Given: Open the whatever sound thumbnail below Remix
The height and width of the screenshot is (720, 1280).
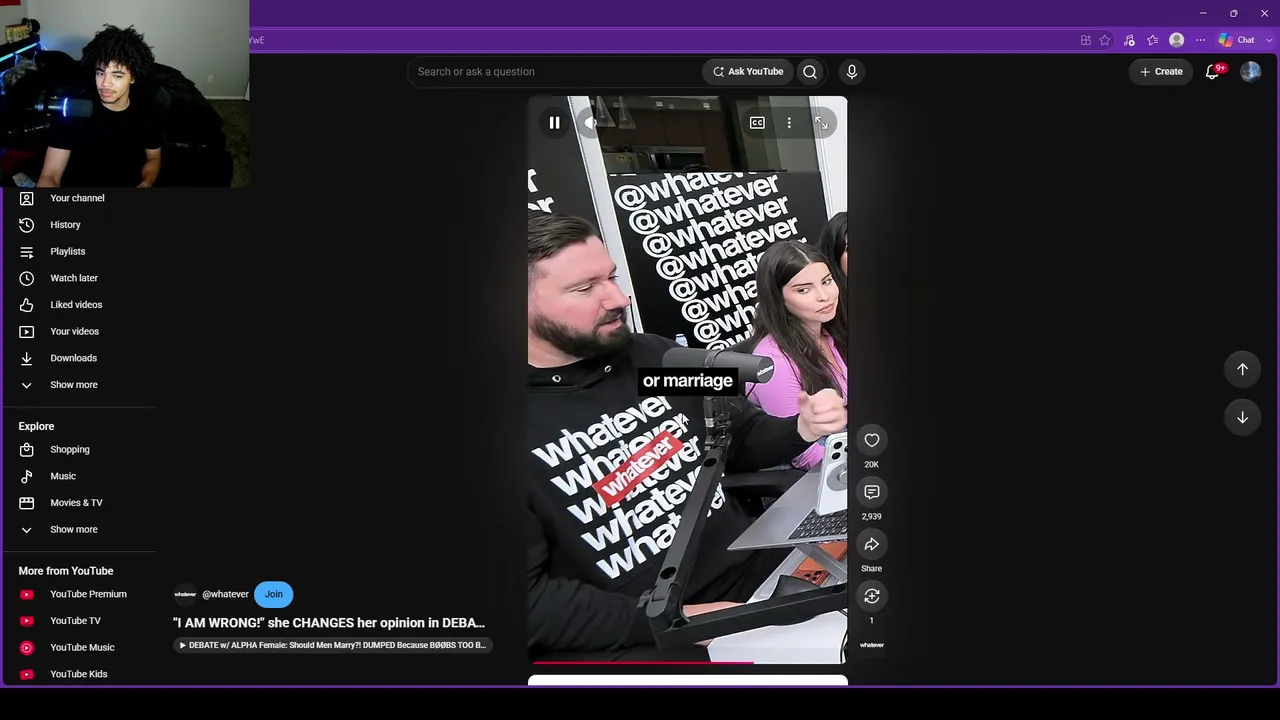Looking at the screenshot, I should tap(872, 645).
